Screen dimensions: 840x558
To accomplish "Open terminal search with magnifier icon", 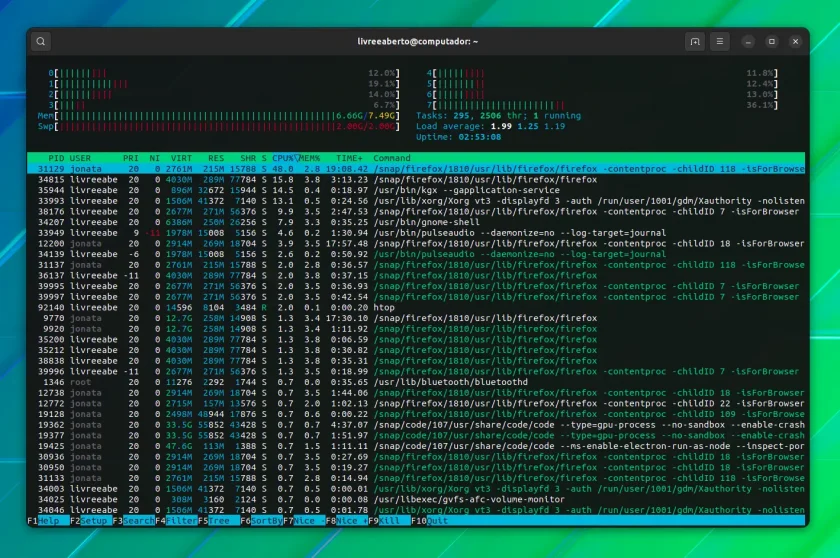I will tap(41, 41).
